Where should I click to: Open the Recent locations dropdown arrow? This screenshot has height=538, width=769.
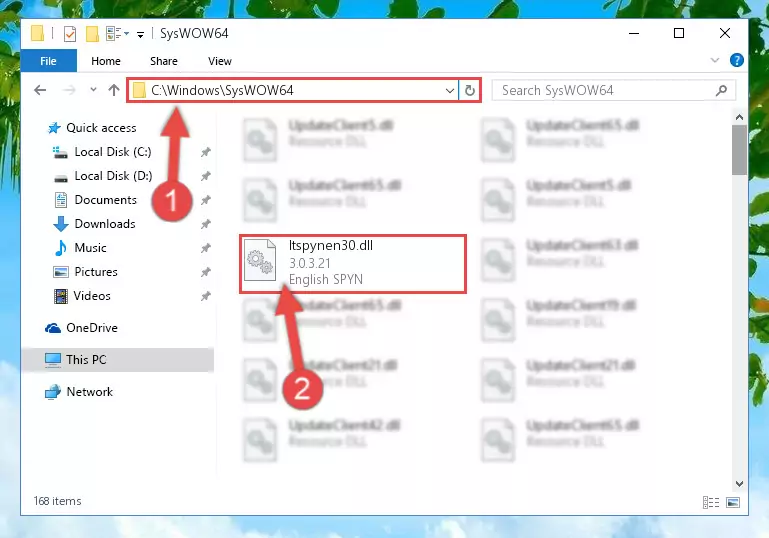(93, 90)
